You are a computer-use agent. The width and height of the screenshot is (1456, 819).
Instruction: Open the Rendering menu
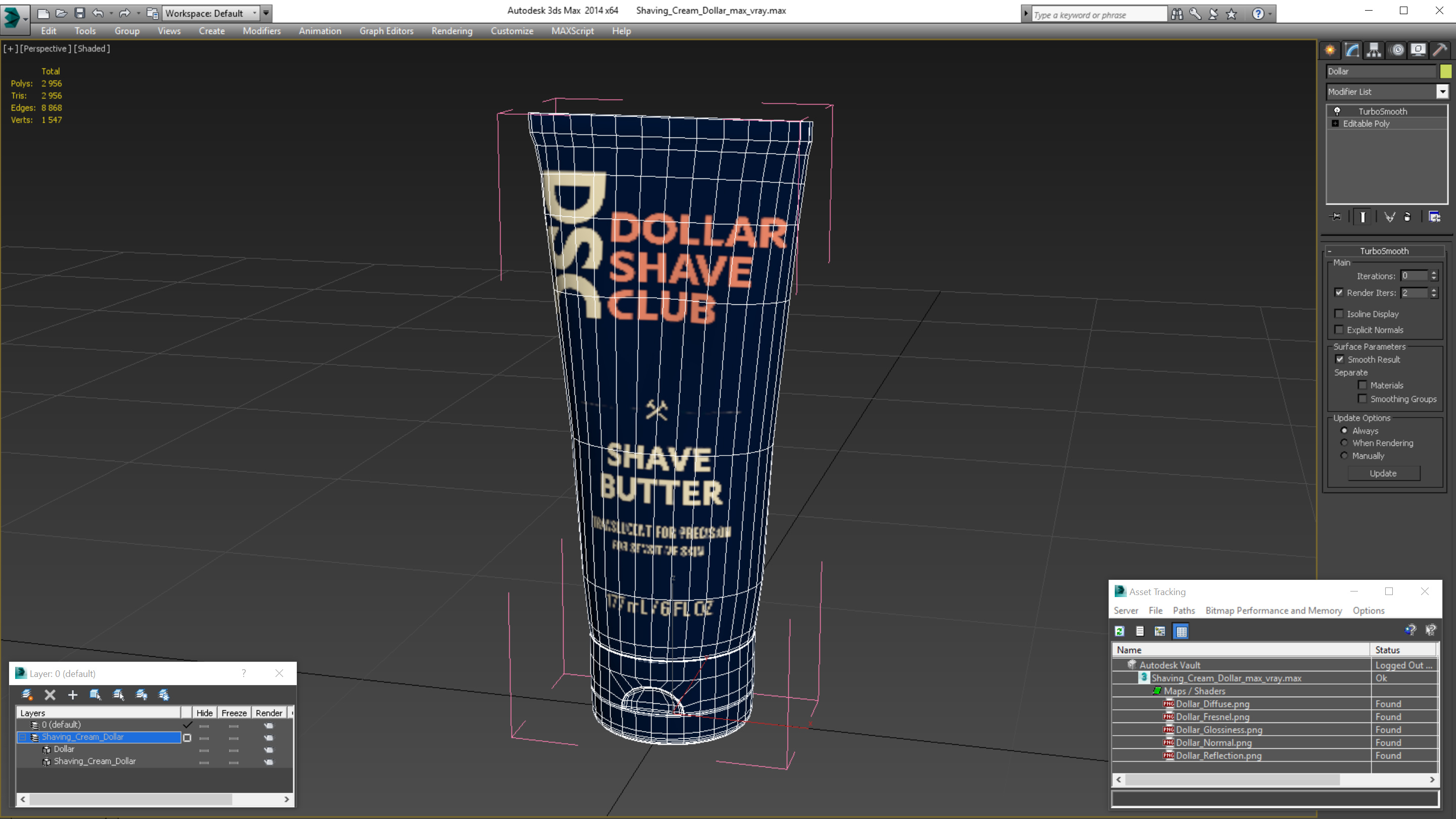[x=451, y=31]
